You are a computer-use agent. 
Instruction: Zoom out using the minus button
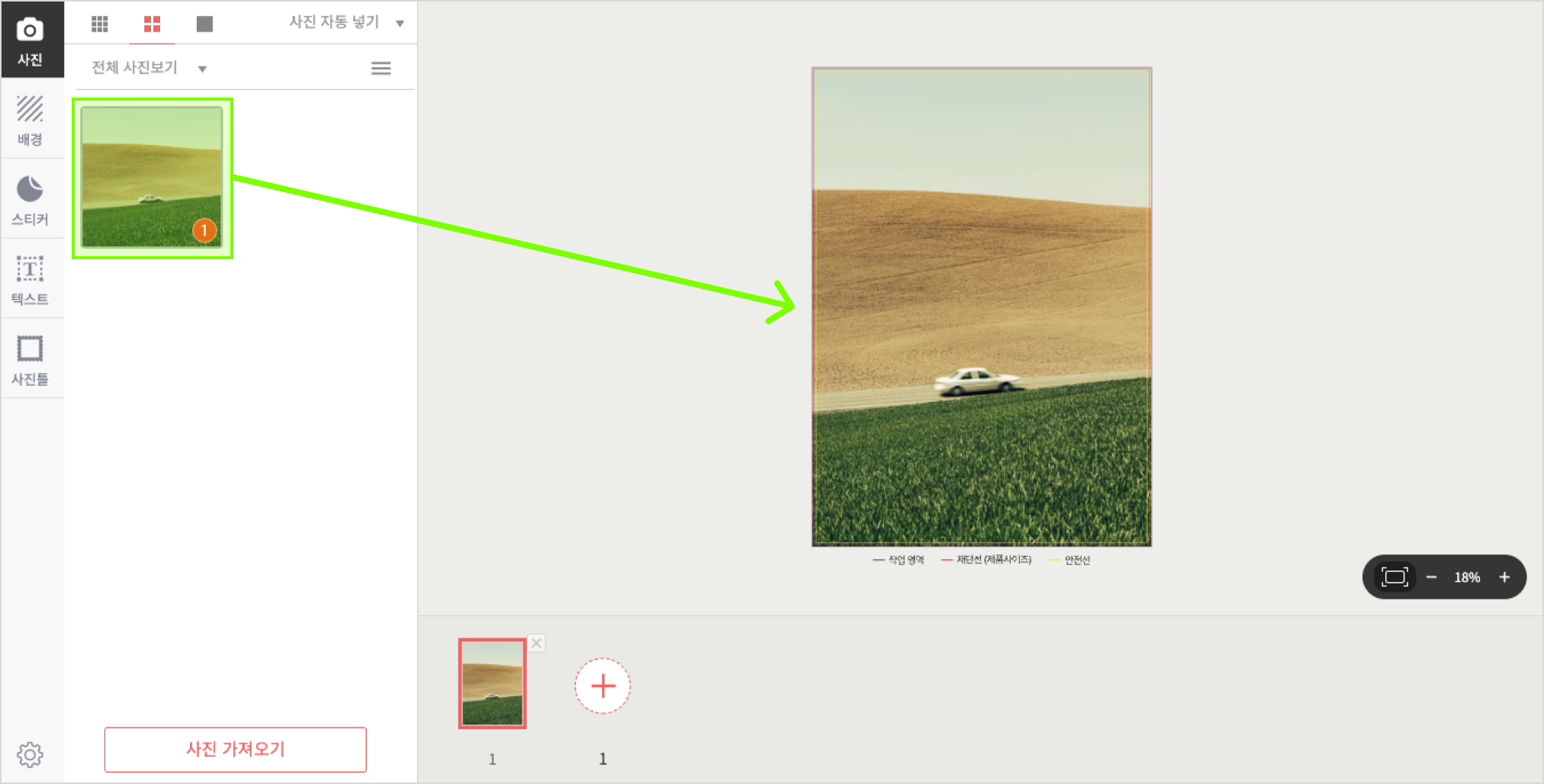tap(1431, 577)
